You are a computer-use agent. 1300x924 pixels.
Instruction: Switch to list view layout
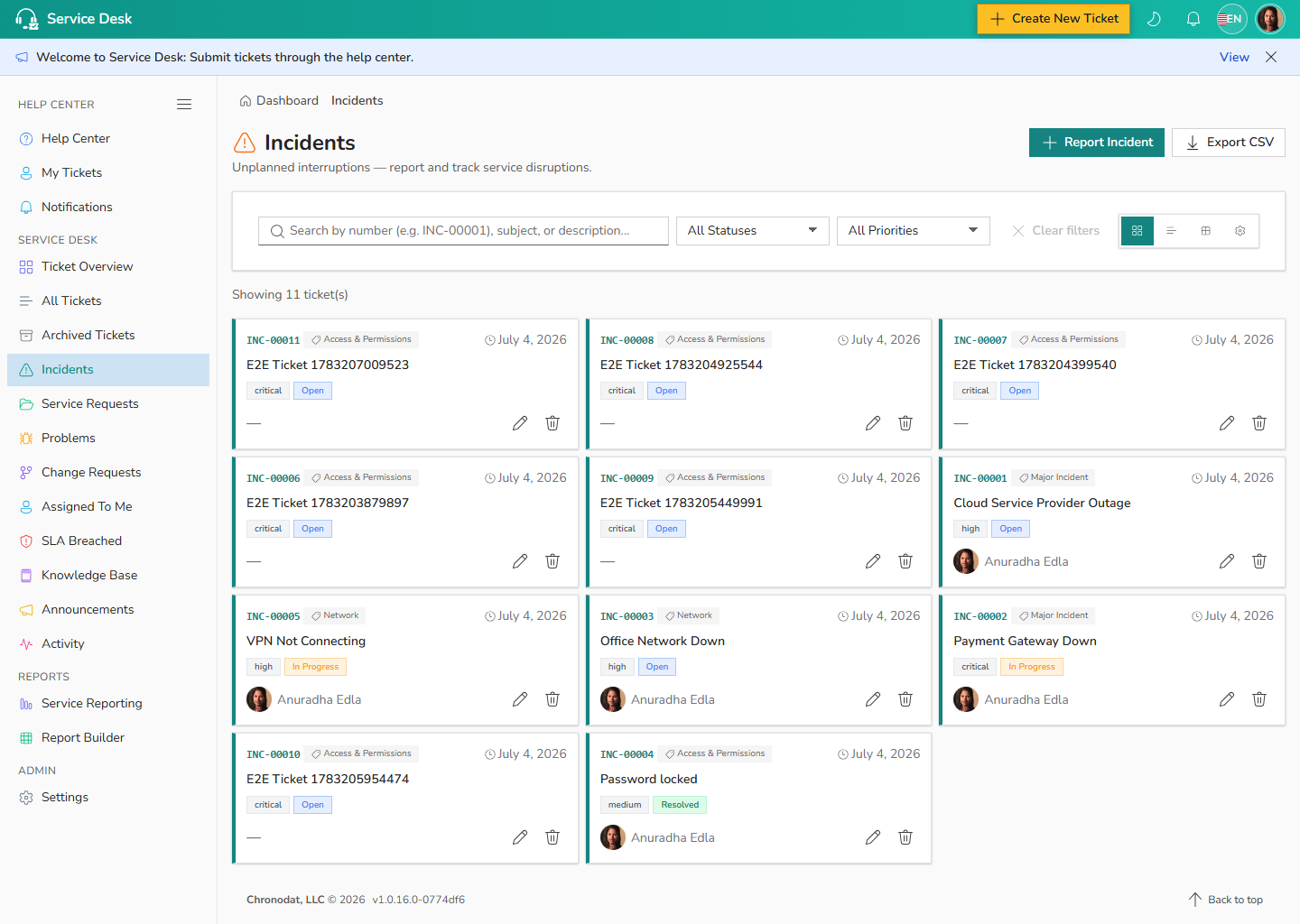tap(1171, 231)
